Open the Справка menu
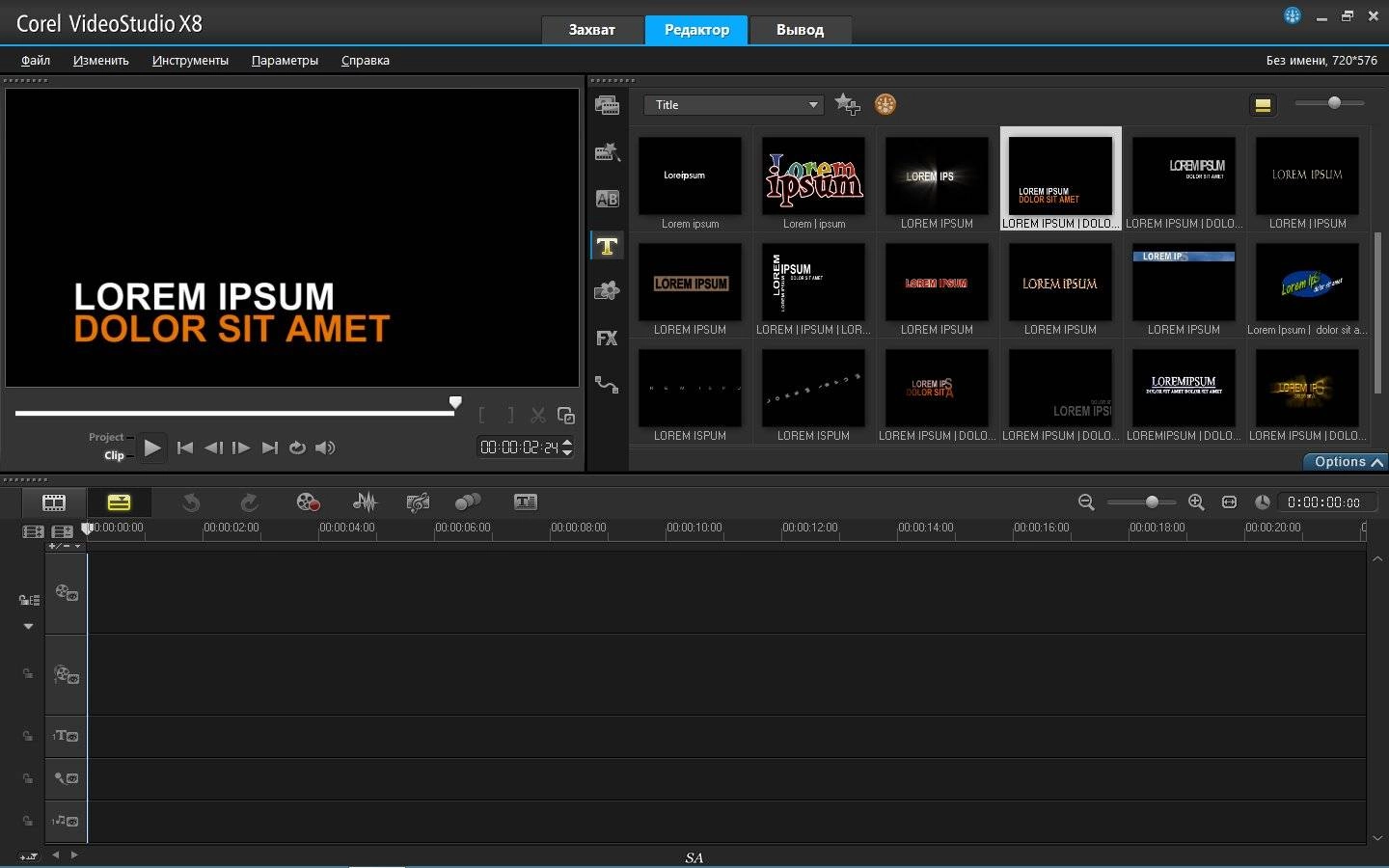1389x868 pixels. point(366,60)
